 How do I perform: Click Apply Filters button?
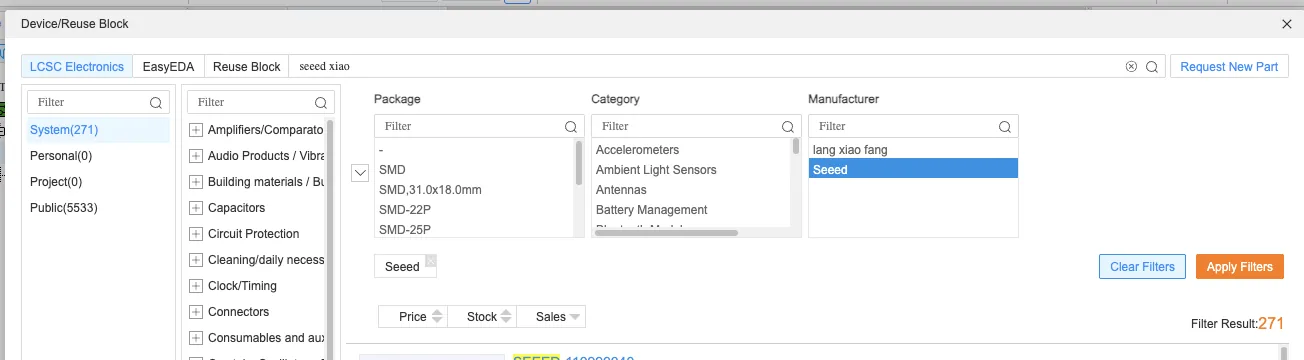click(1240, 267)
